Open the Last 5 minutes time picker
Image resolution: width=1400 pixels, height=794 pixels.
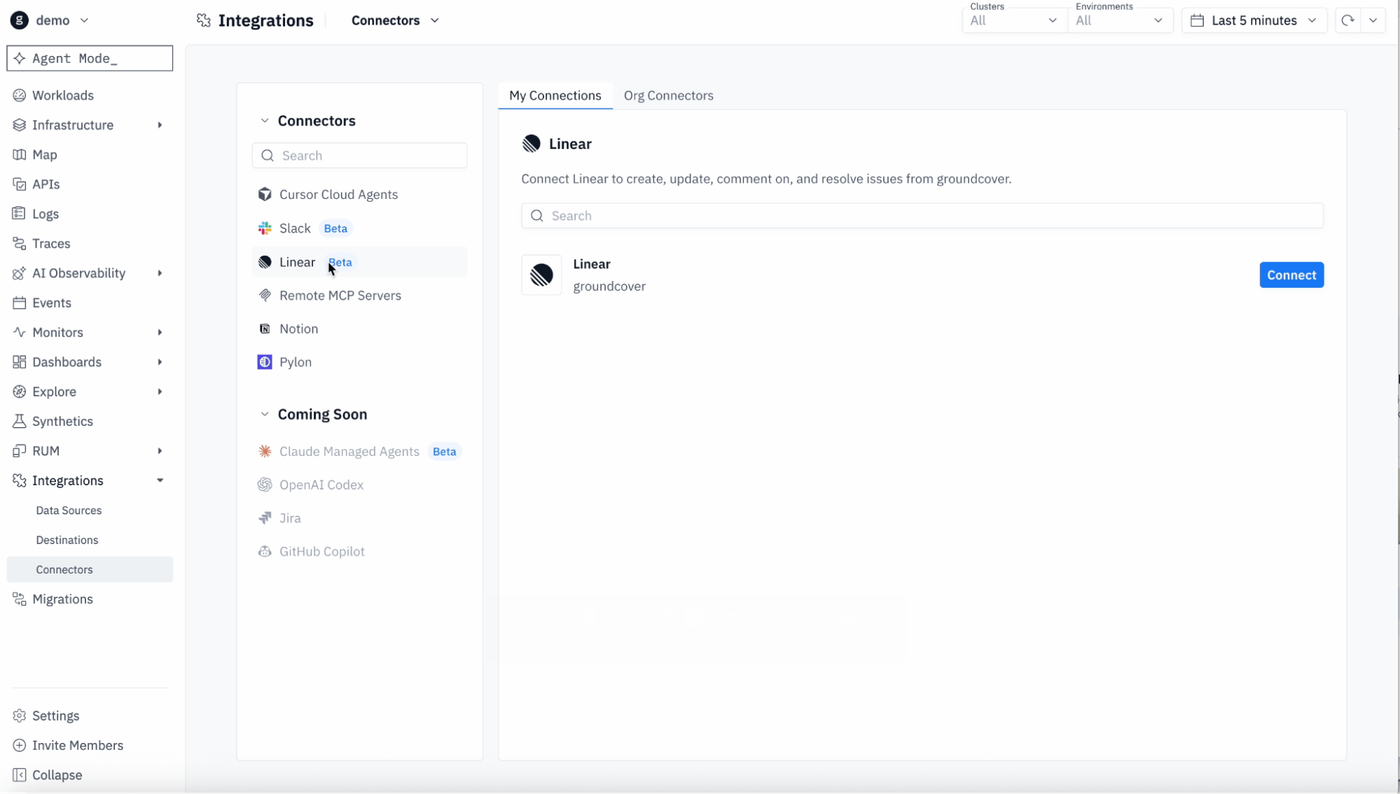(1254, 20)
